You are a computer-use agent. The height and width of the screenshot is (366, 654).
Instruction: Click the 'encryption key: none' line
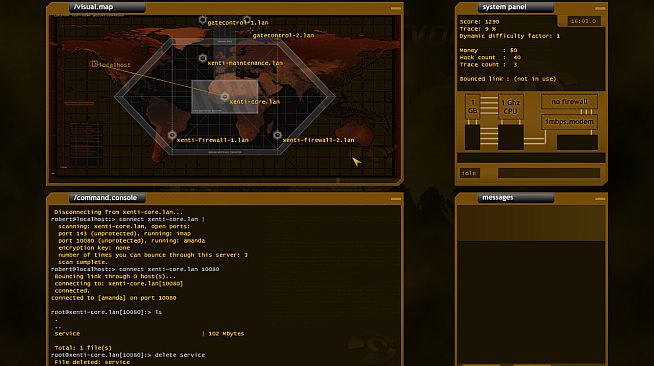point(94,248)
